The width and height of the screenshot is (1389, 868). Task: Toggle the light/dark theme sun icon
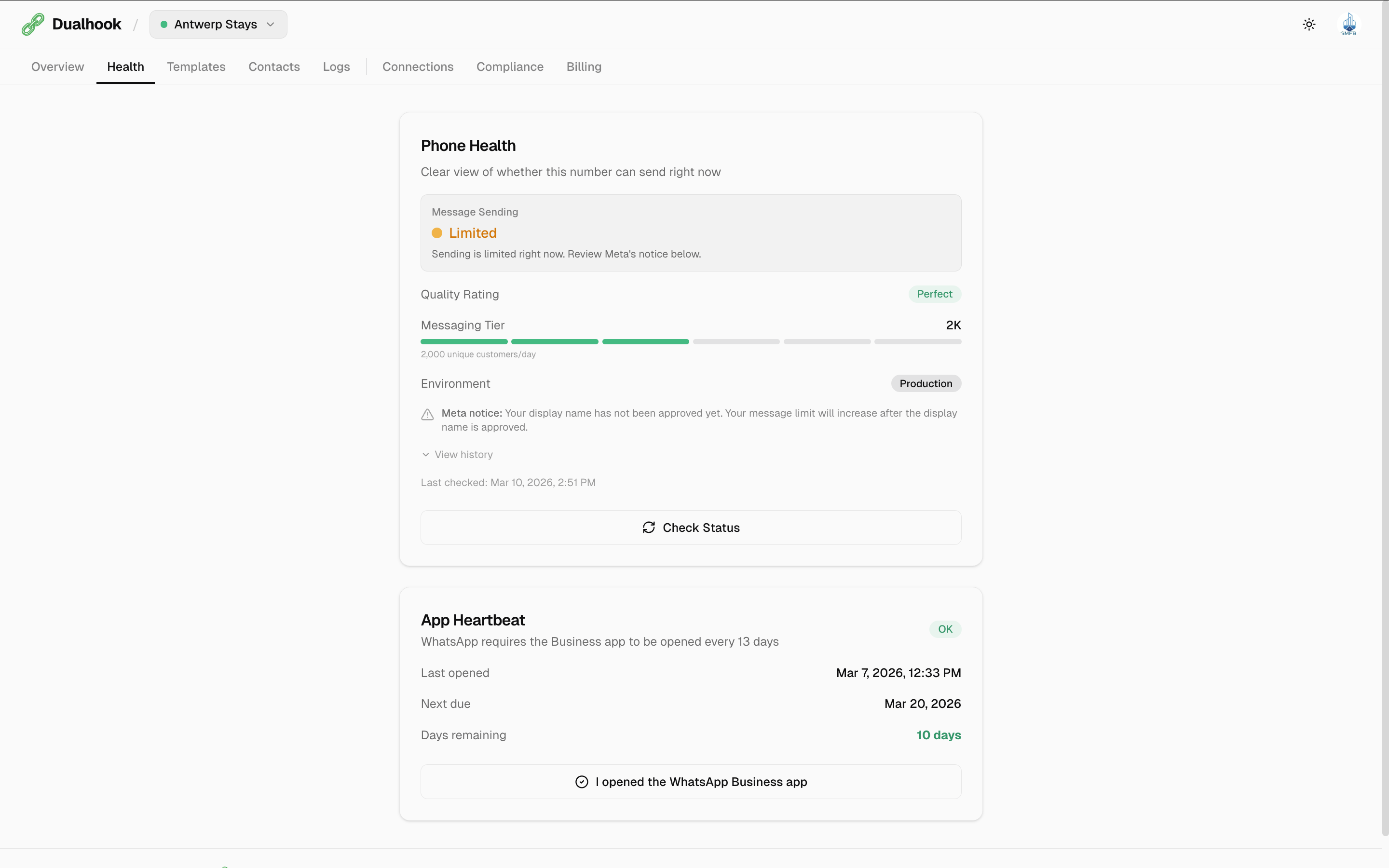(1308, 24)
